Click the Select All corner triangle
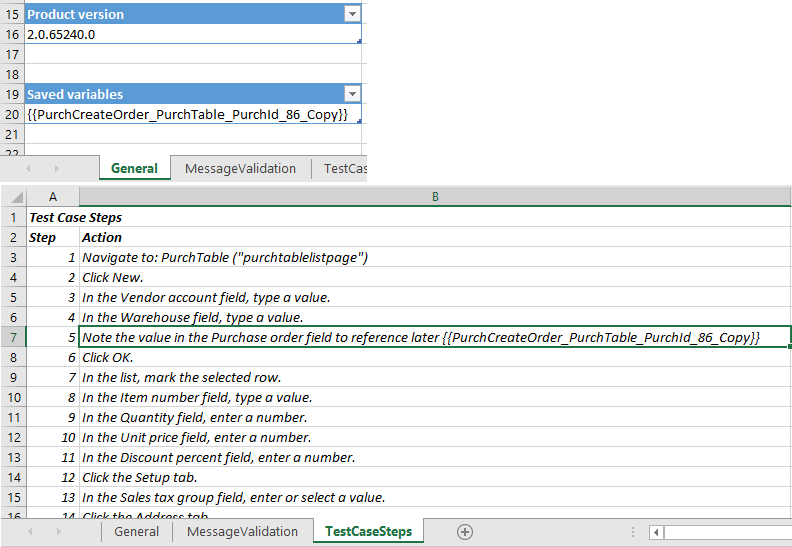The image size is (792, 547). [x=13, y=197]
